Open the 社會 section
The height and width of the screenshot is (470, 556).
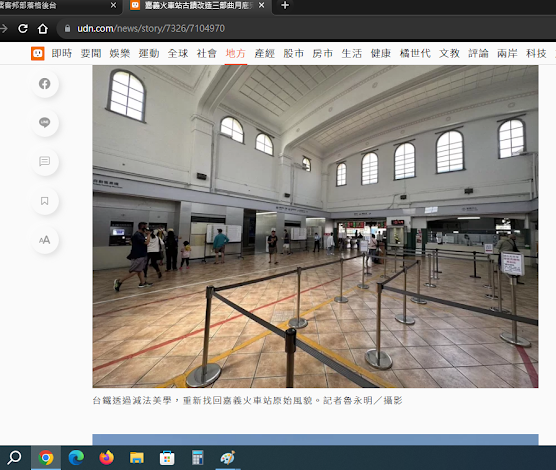[207, 54]
